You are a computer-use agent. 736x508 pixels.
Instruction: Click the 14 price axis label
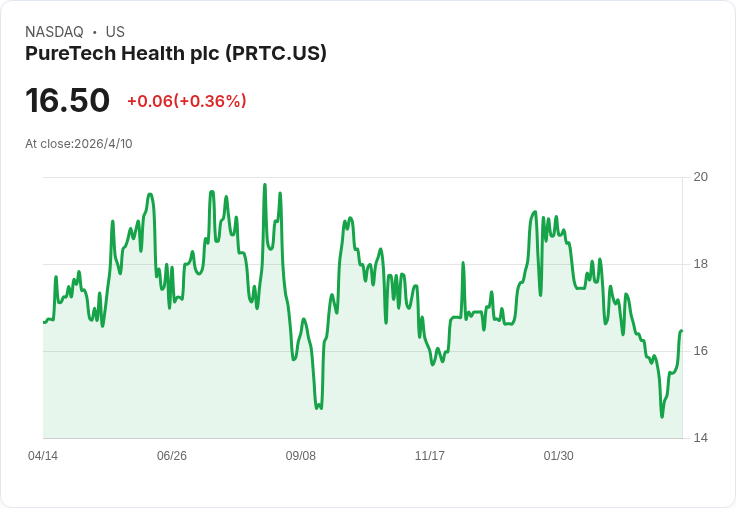point(701,438)
